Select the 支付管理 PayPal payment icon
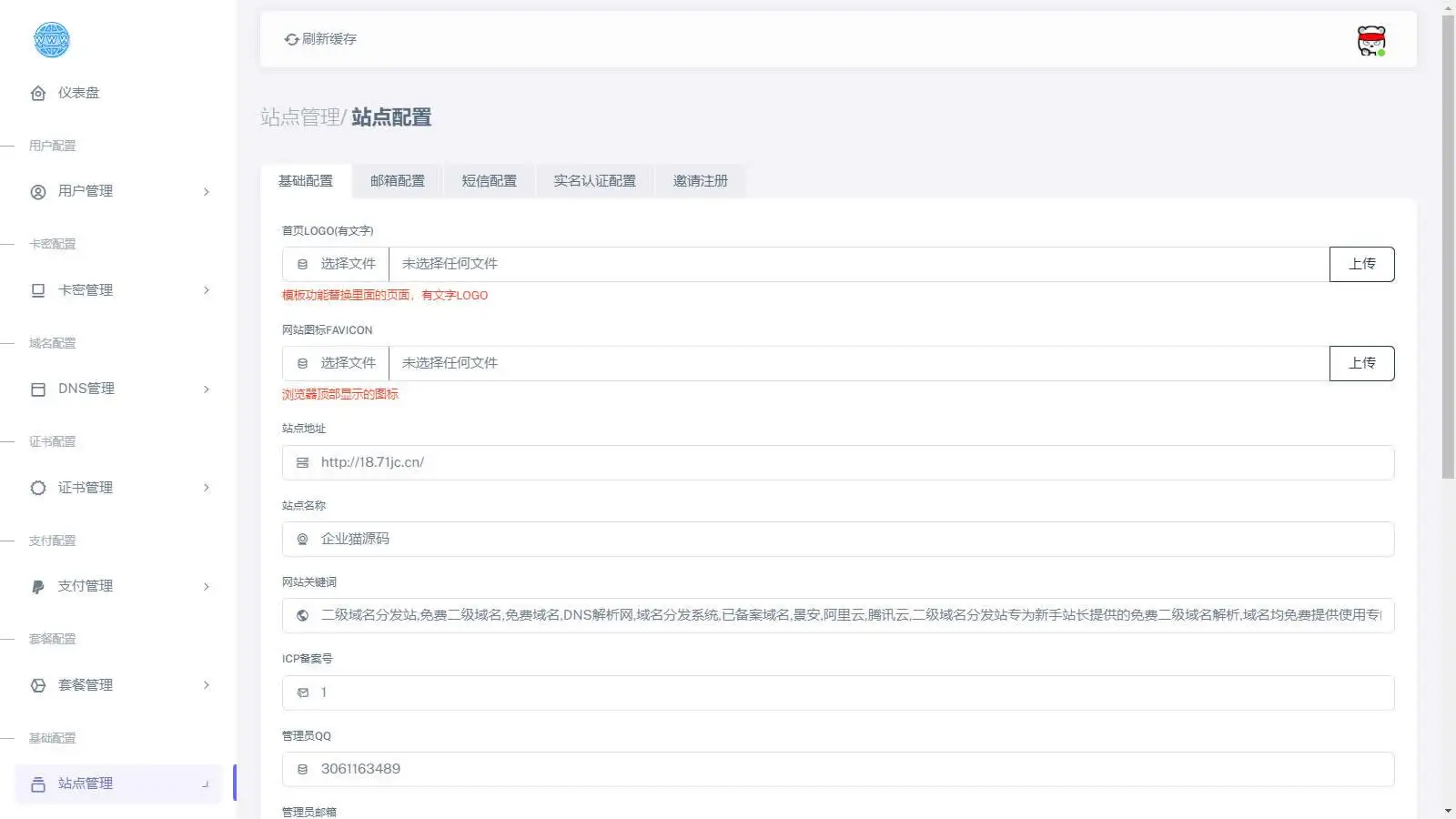This screenshot has width=1456, height=819. click(37, 586)
